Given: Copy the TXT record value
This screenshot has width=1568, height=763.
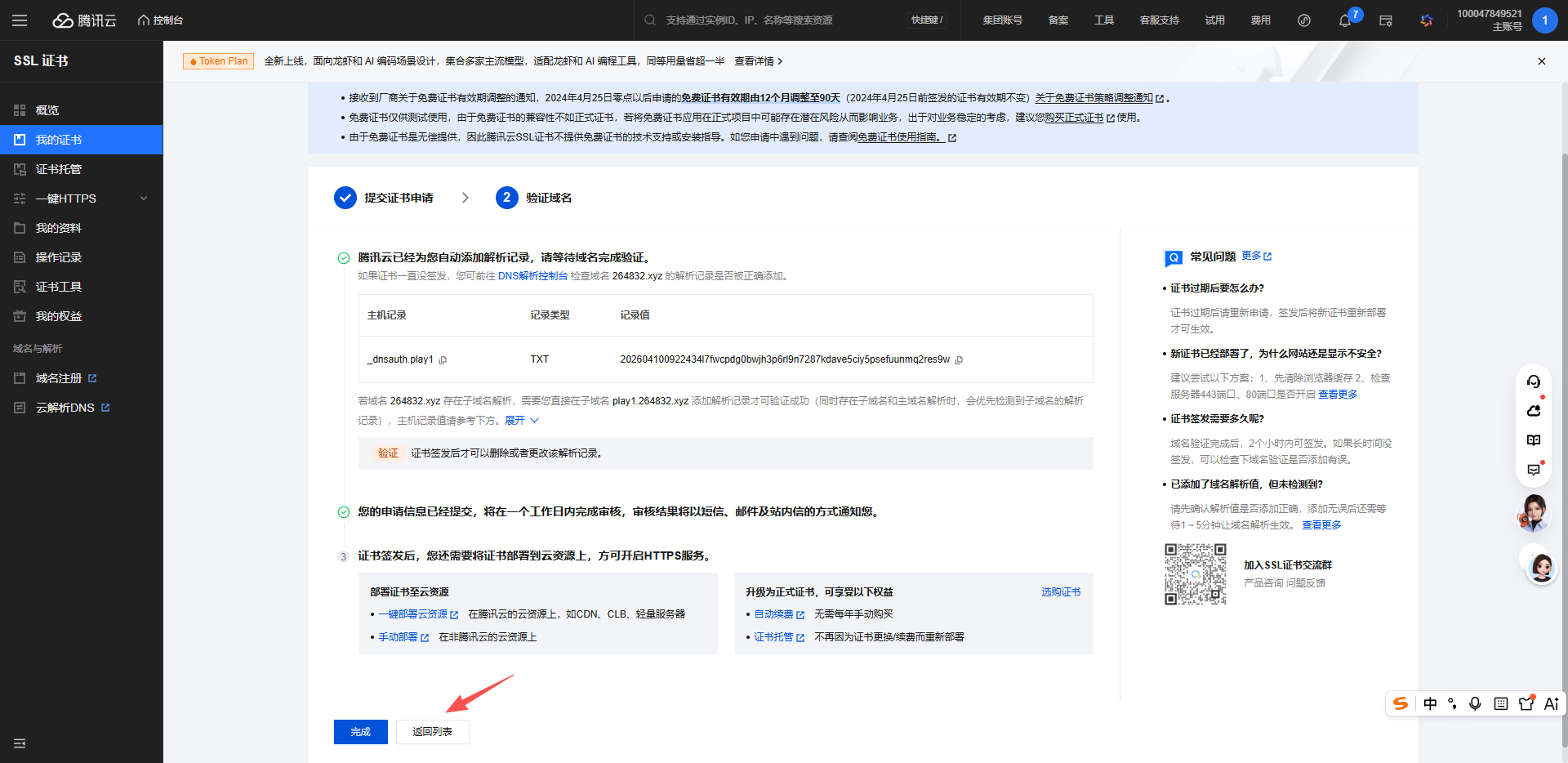Looking at the screenshot, I should [x=959, y=360].
